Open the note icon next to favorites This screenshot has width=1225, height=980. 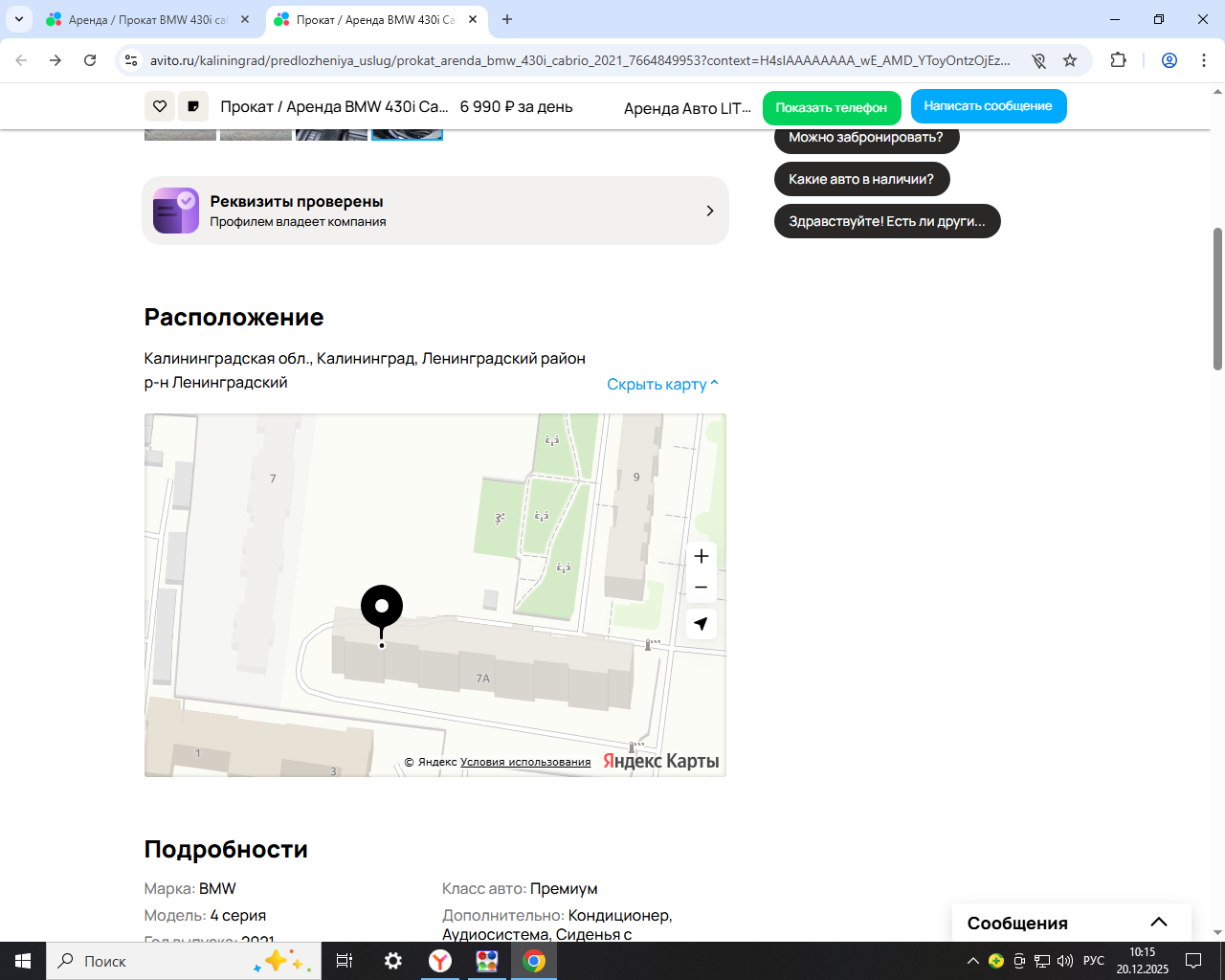tap(193, 106)
